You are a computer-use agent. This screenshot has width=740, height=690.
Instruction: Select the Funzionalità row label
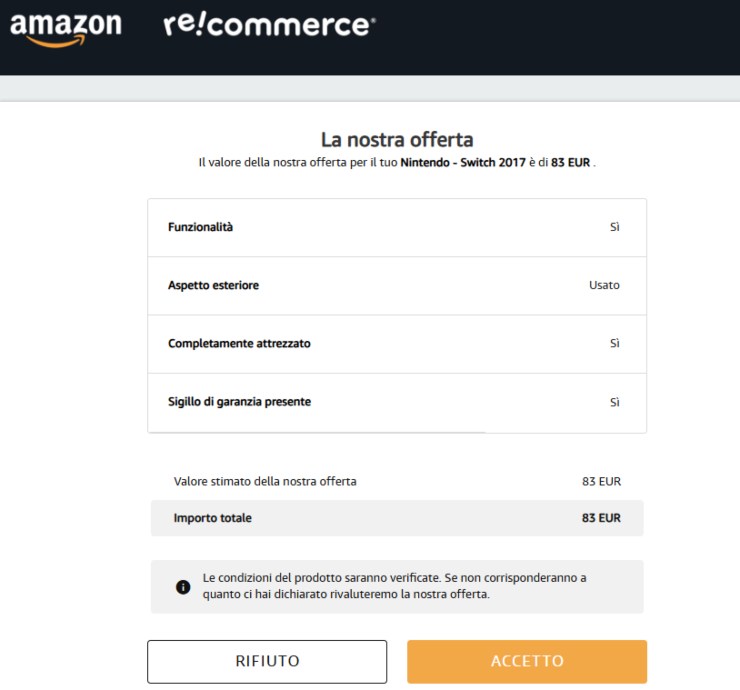(200, 227)
